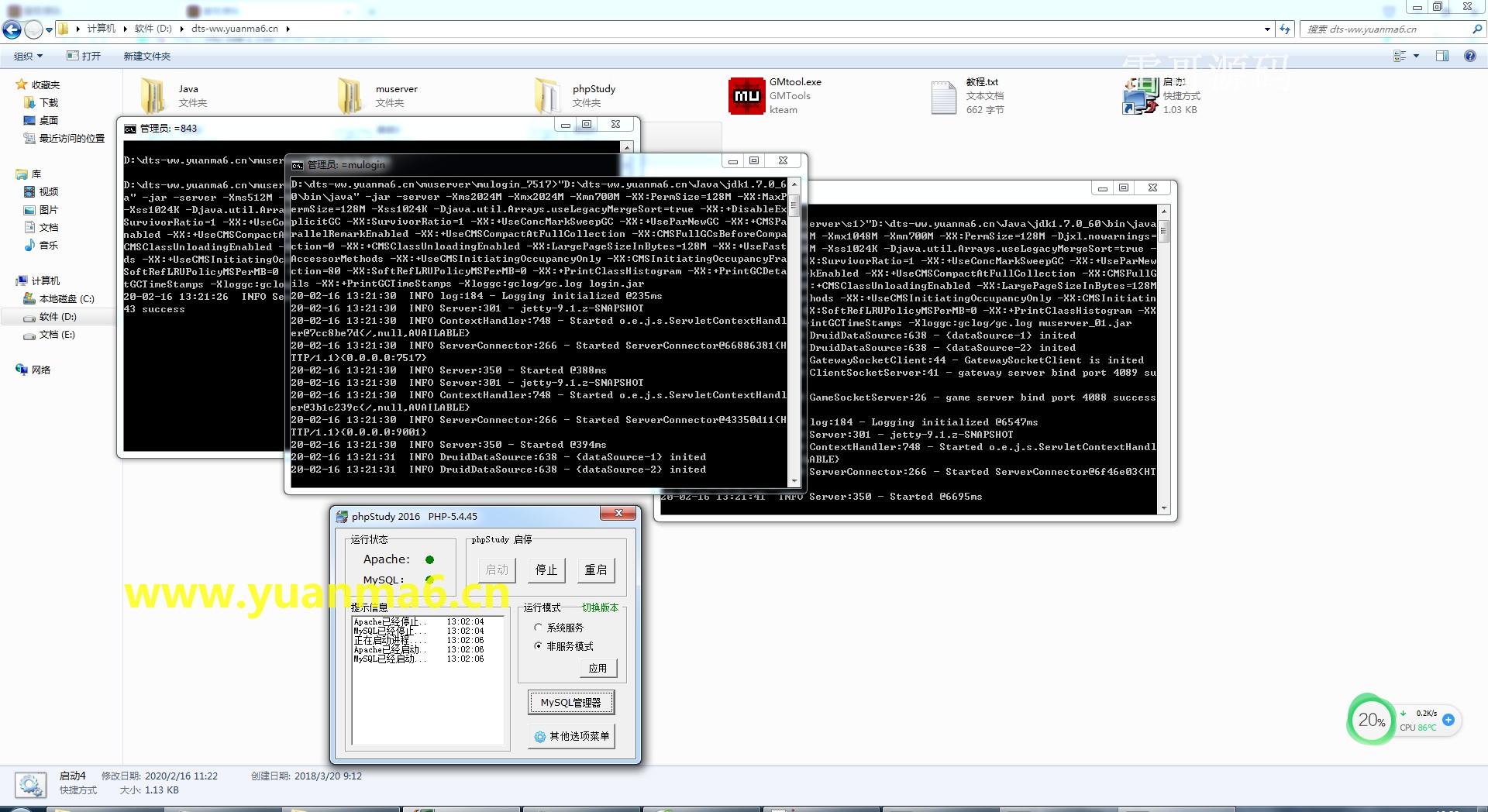Click the 20% performance floating widget
Image resolution: width=1488 pixels, height=812 pixels.
[x=1370, y=720]
